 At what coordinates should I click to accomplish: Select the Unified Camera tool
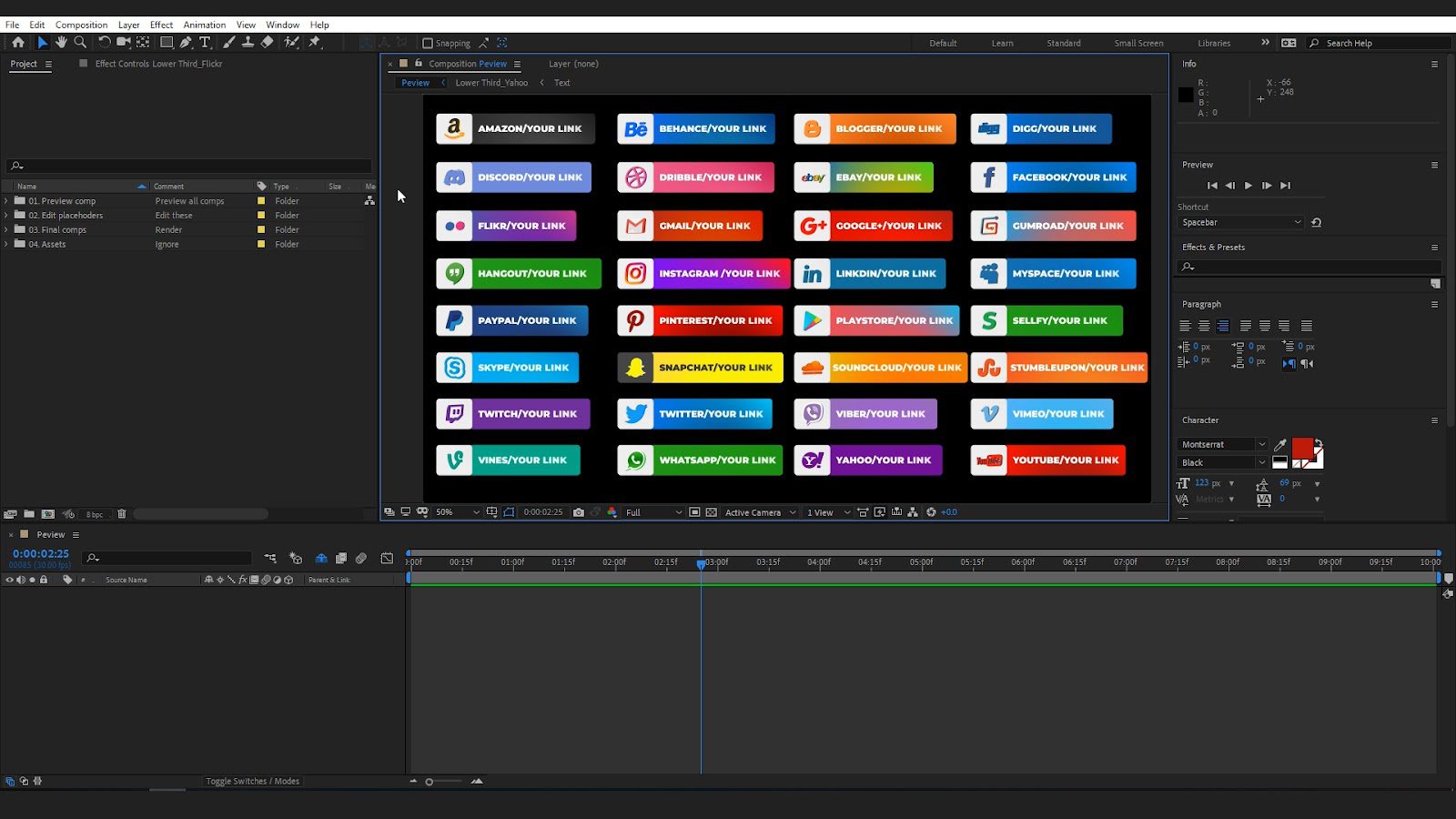[123, 43]
